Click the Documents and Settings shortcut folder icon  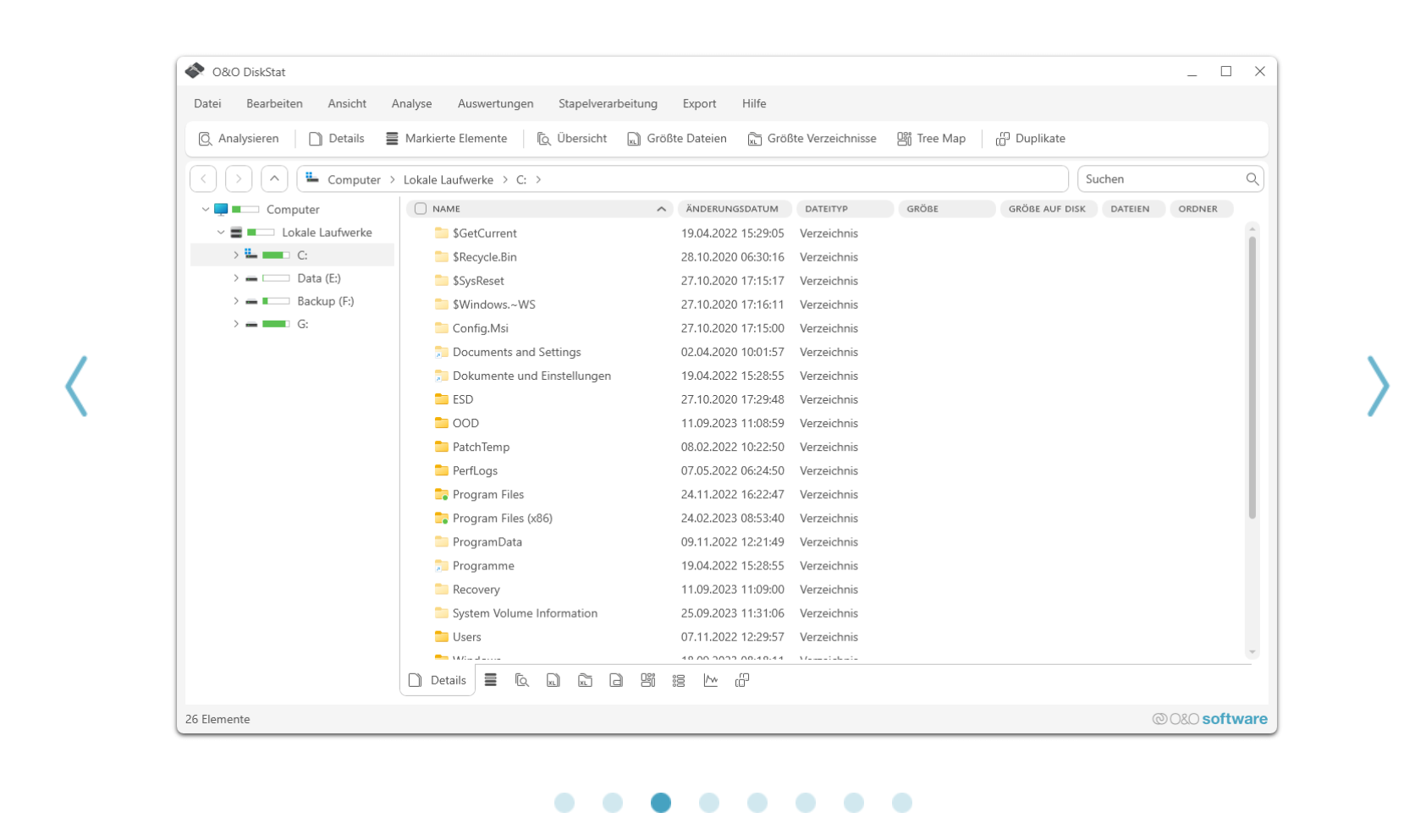click(442, 352)
